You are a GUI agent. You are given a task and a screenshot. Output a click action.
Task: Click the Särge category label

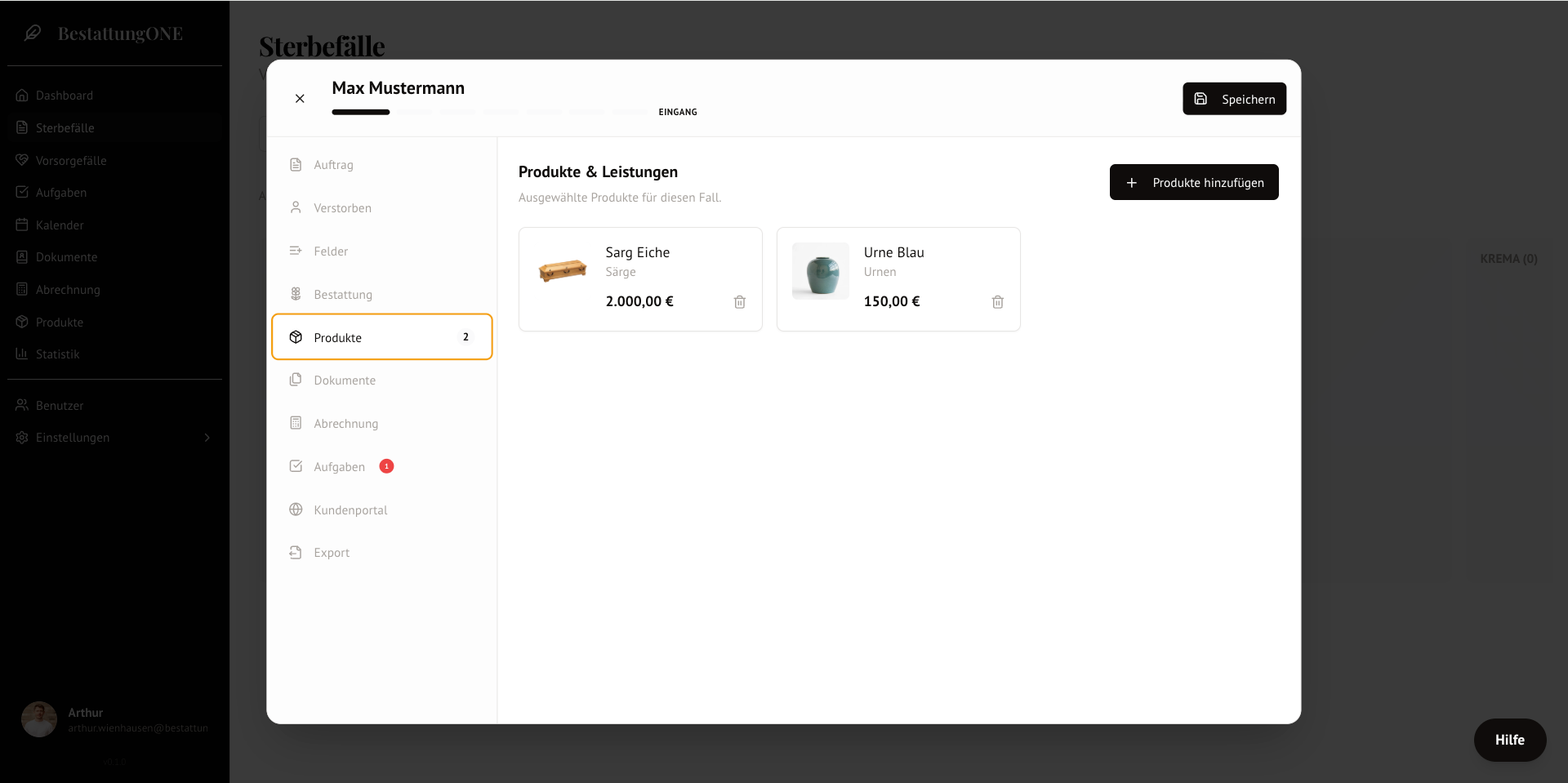[621, 272]
